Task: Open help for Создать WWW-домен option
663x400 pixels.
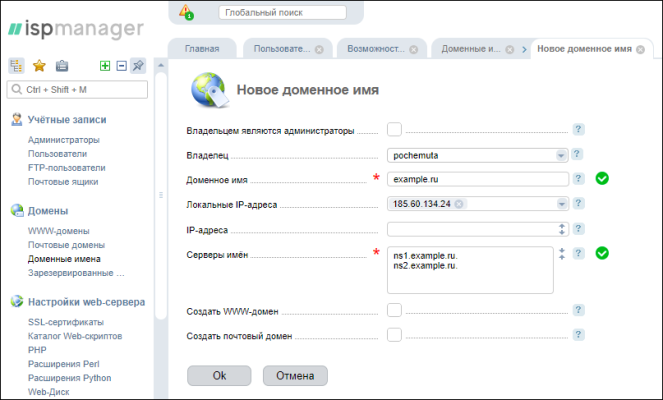Action: tap(578, 310)
